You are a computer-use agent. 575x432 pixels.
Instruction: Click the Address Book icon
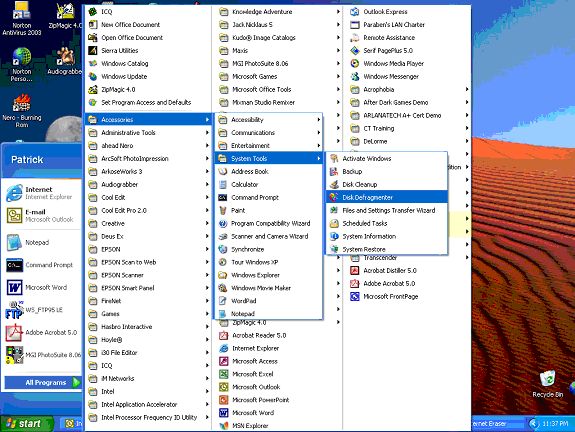pos(223,171)
